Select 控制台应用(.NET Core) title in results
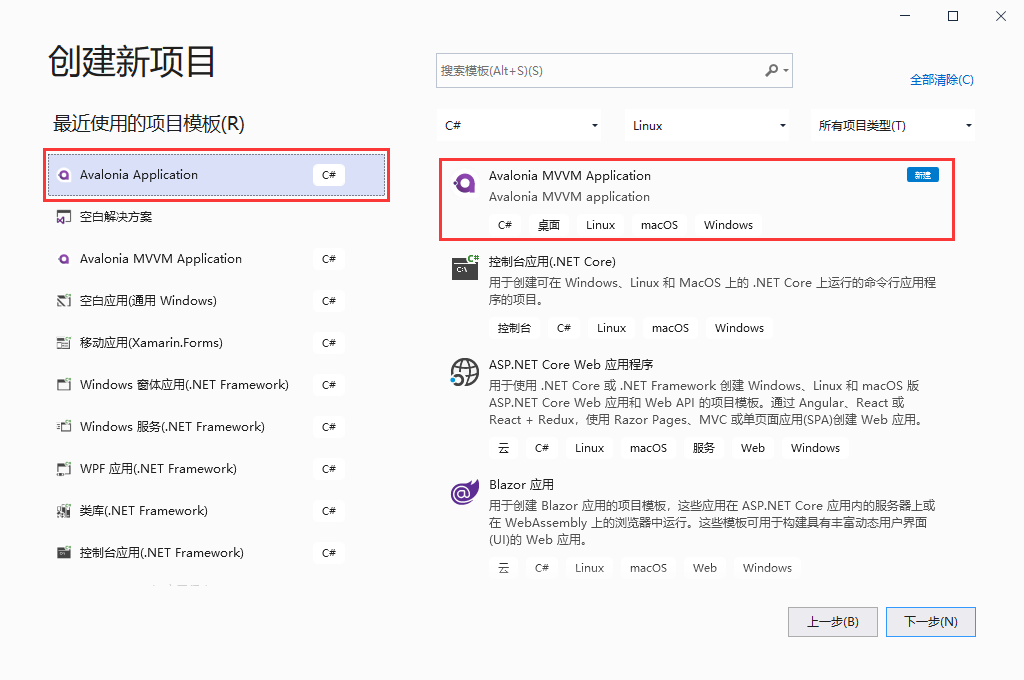 click(552, 262)
